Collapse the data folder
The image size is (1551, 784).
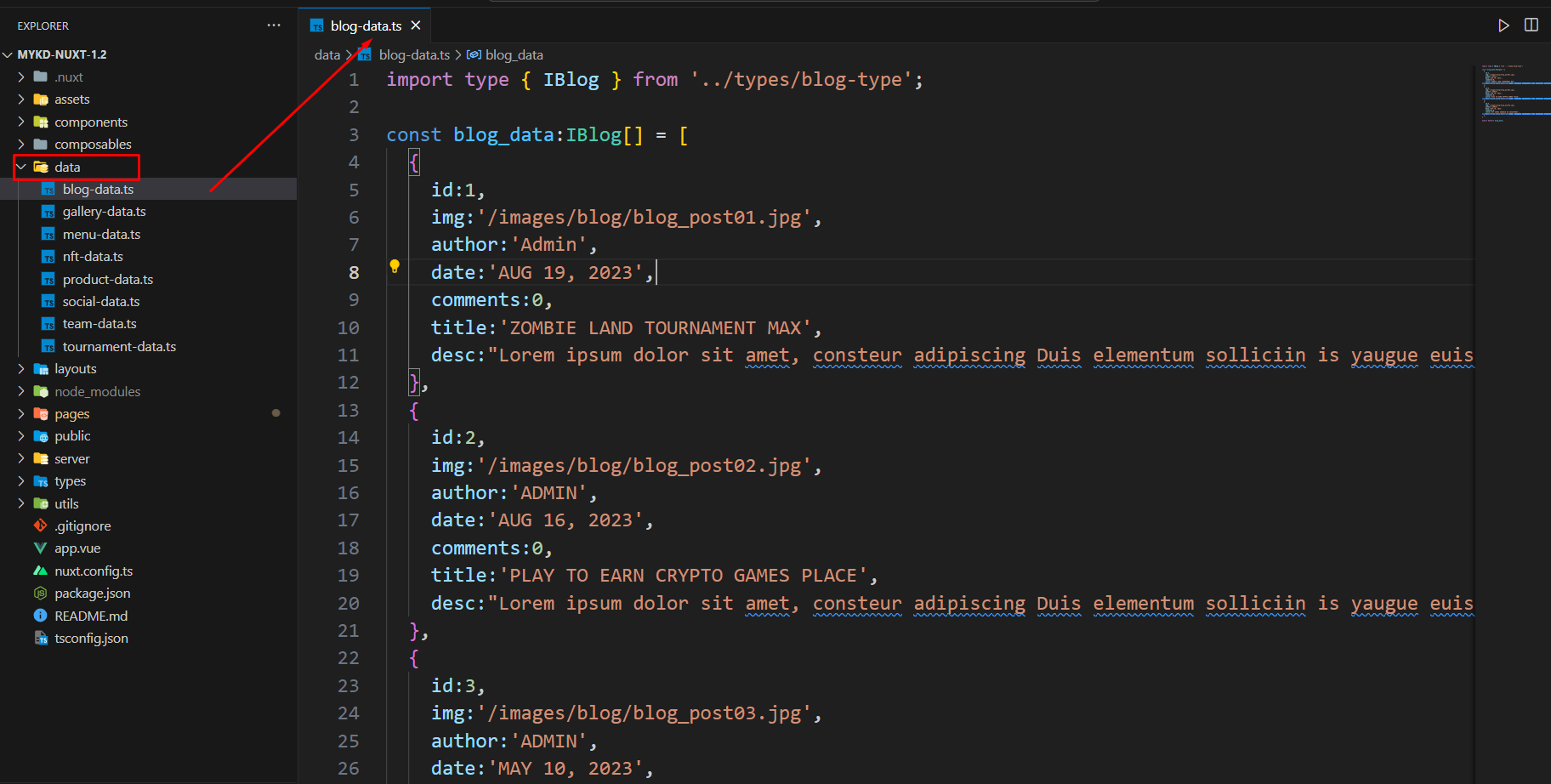[x=67, y=168]
